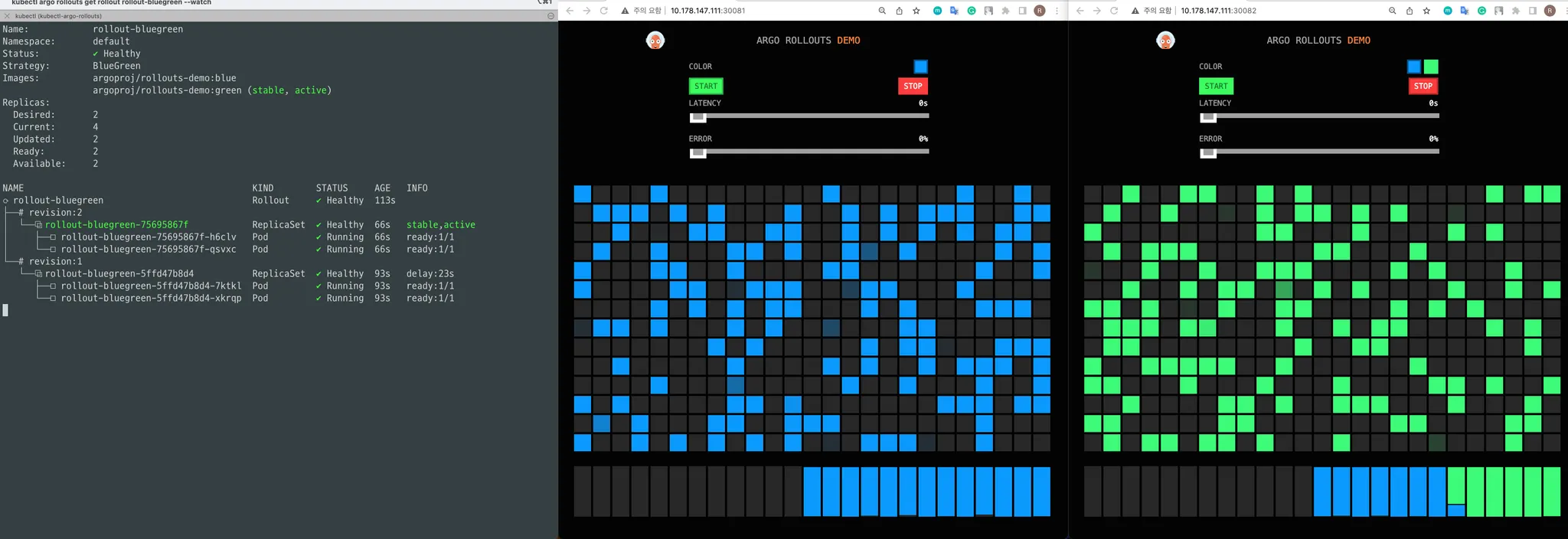
Task: Click the 'stable,active' info text
Action: (441, 225)
